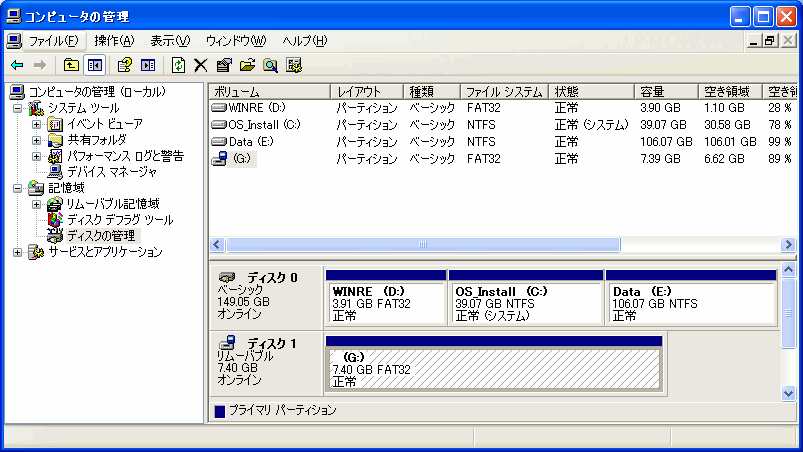Sort by the 状態 column header
Screen dimensions: 803x452
click(x=591, y=92)
